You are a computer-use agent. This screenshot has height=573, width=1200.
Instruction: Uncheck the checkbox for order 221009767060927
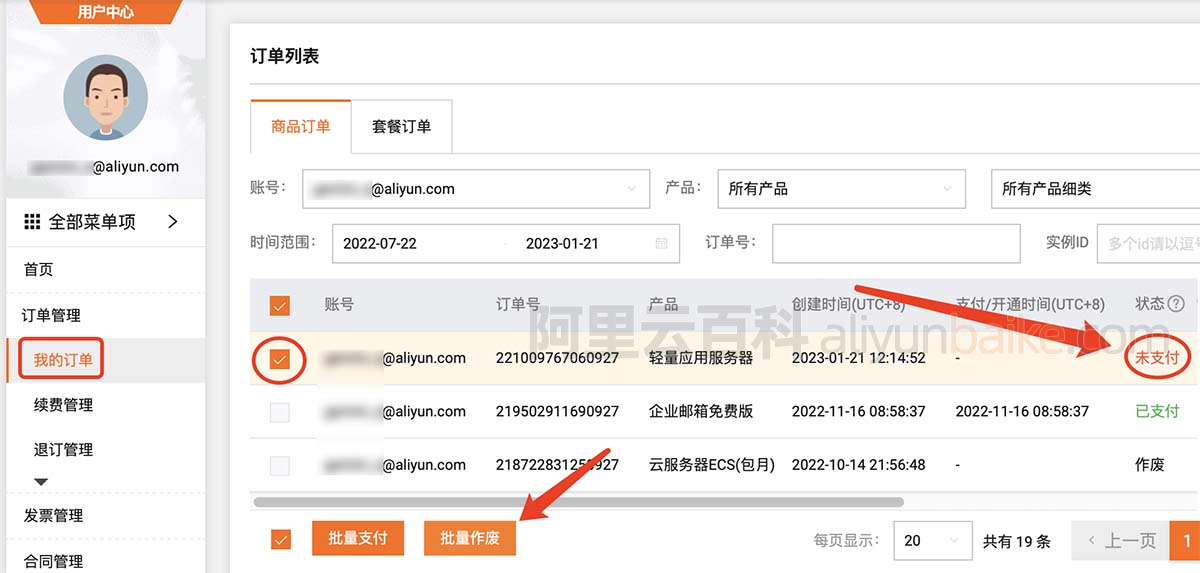[x=280, y=358]
